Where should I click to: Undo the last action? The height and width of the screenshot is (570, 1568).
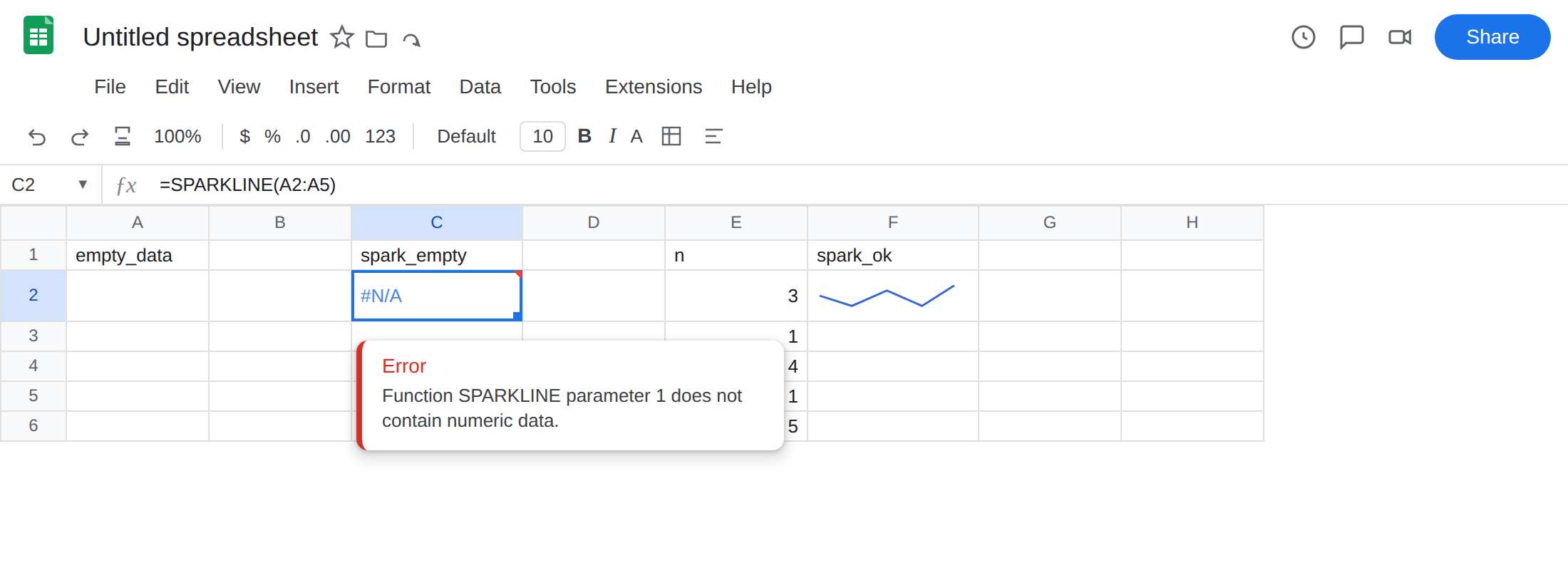coord(37,136)
